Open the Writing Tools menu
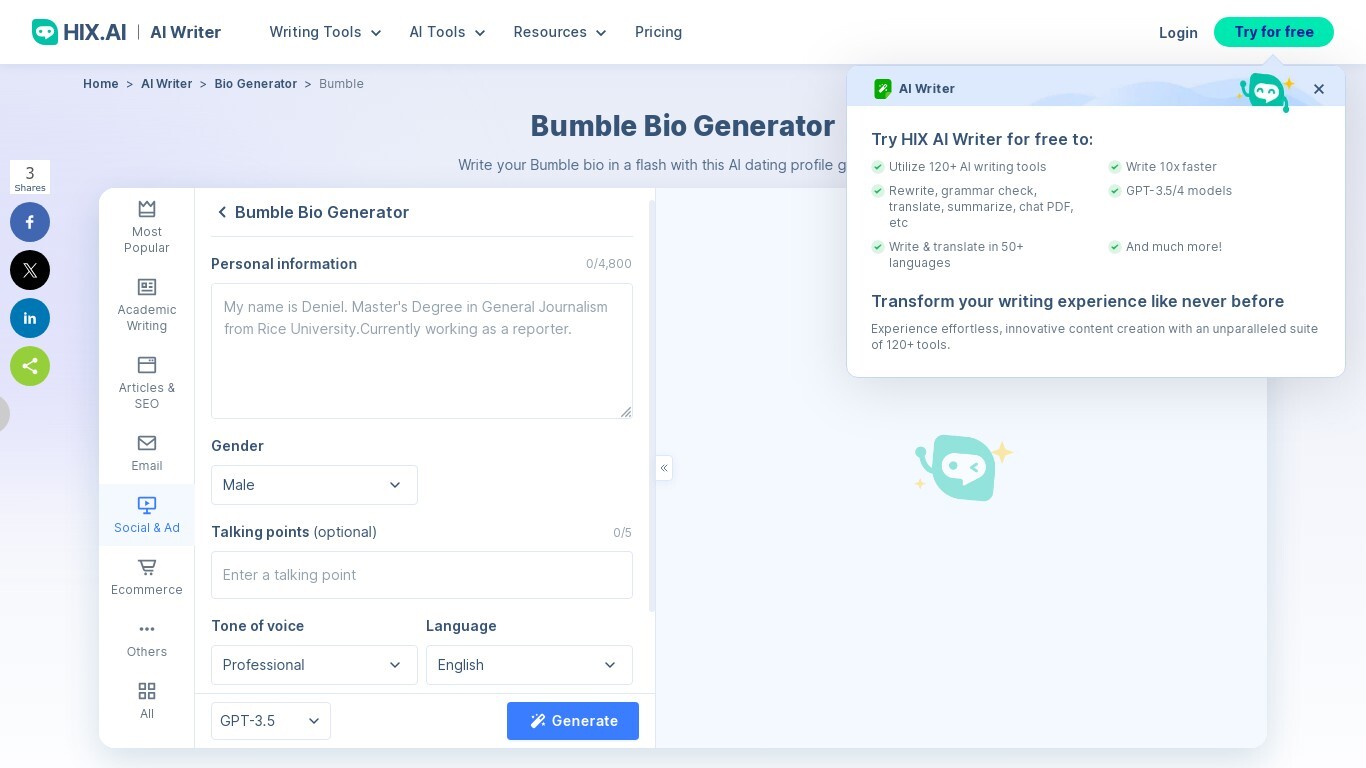 325,32
